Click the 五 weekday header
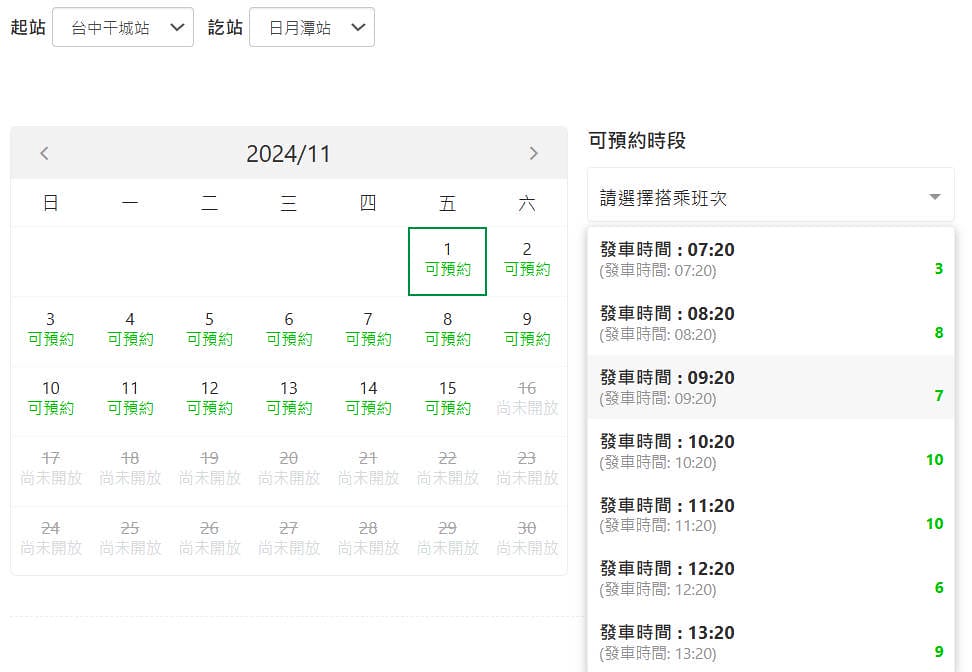This screenshot has height=672, width=972. (448, 203)
